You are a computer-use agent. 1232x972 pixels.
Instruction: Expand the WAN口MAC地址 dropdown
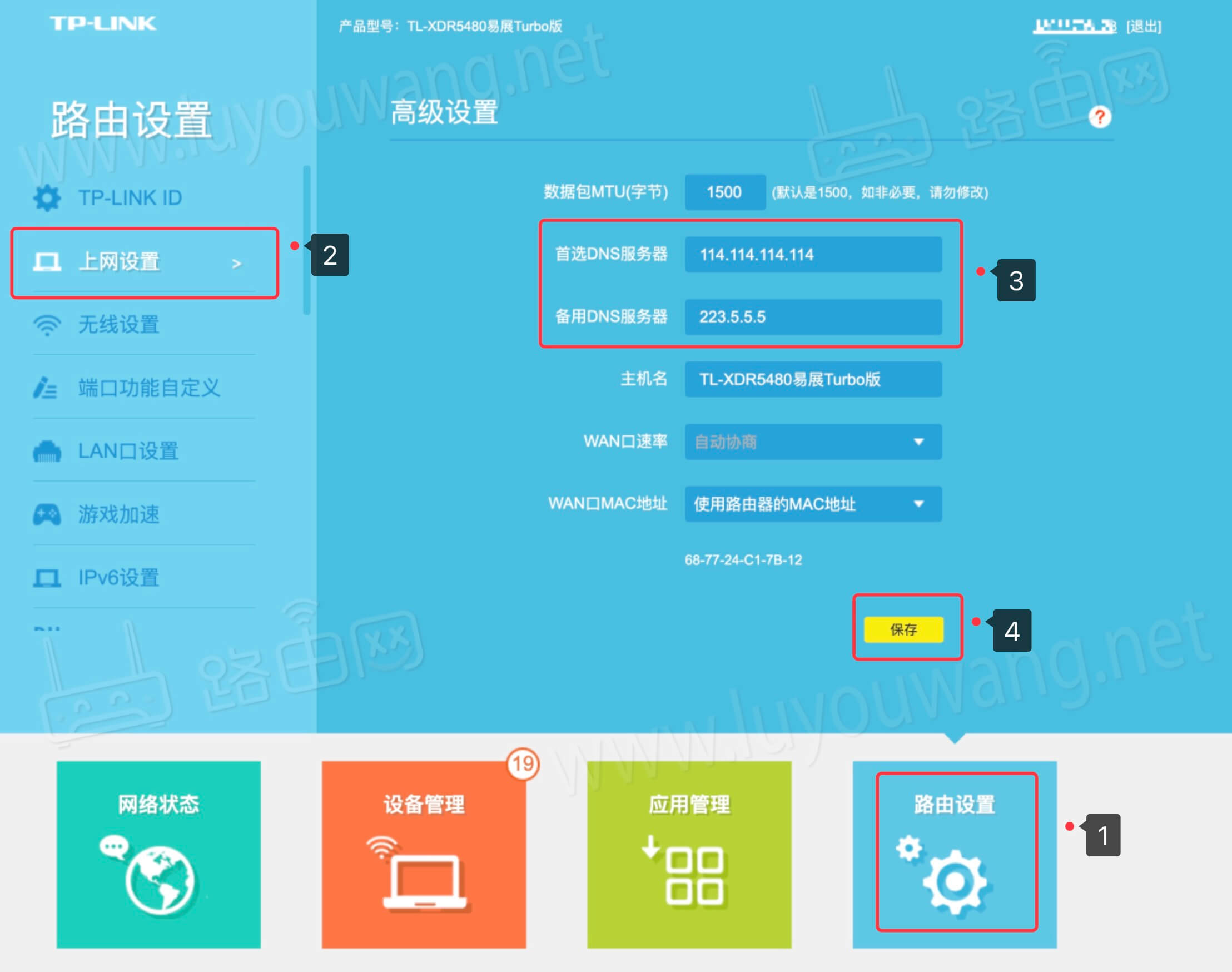point(813,504)
